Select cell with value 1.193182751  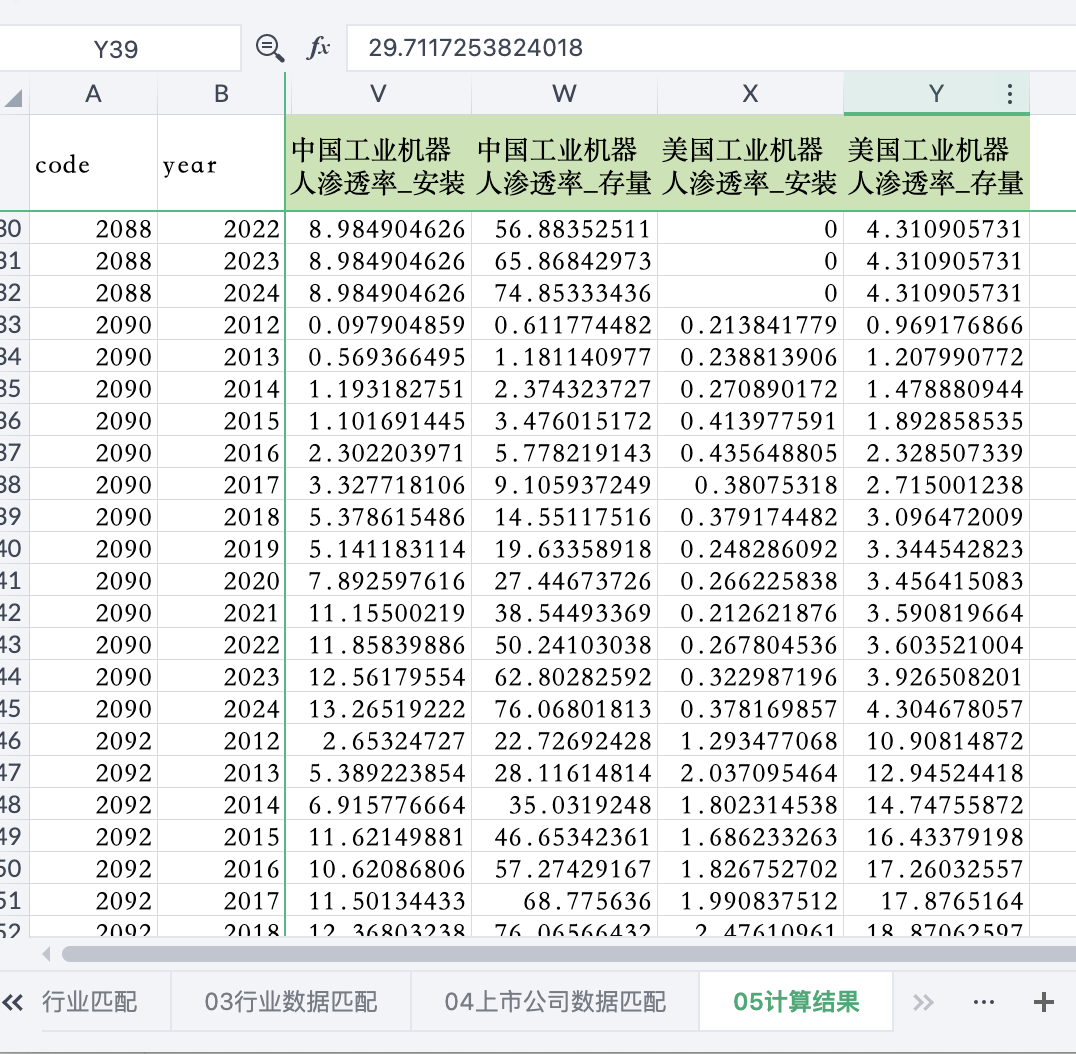pos(378,389)
